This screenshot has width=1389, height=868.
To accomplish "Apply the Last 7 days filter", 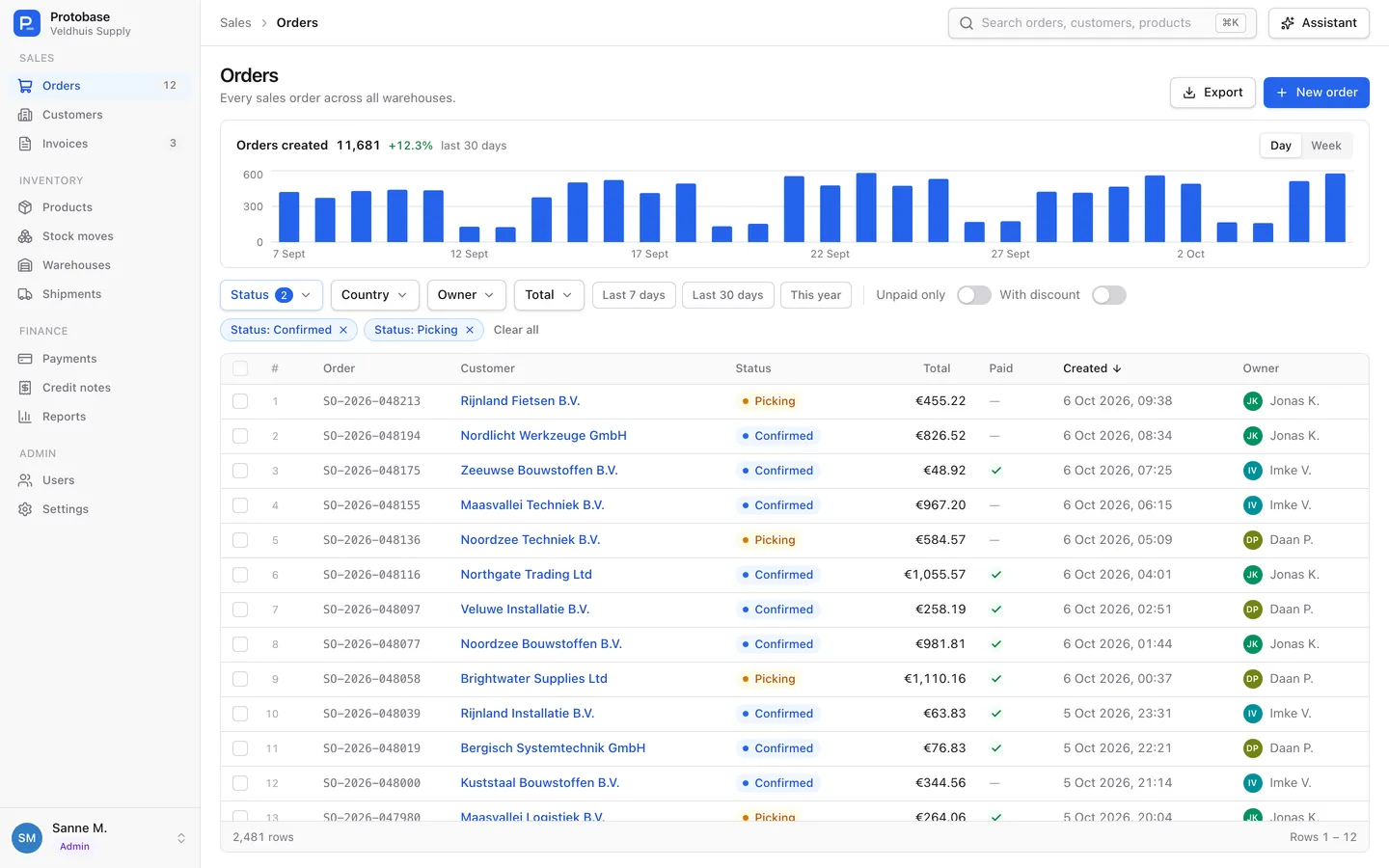I will [x=634, y=295].
